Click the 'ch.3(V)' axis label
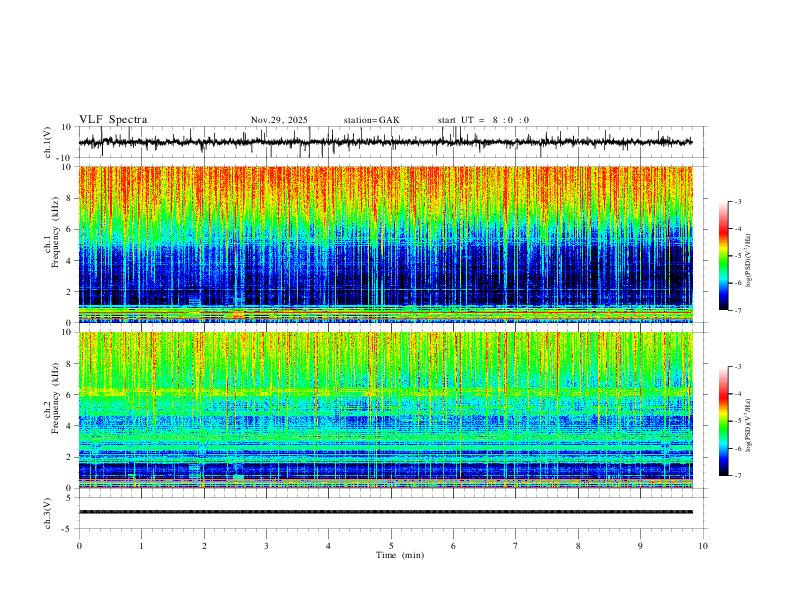792x612 pixels. 49,513
